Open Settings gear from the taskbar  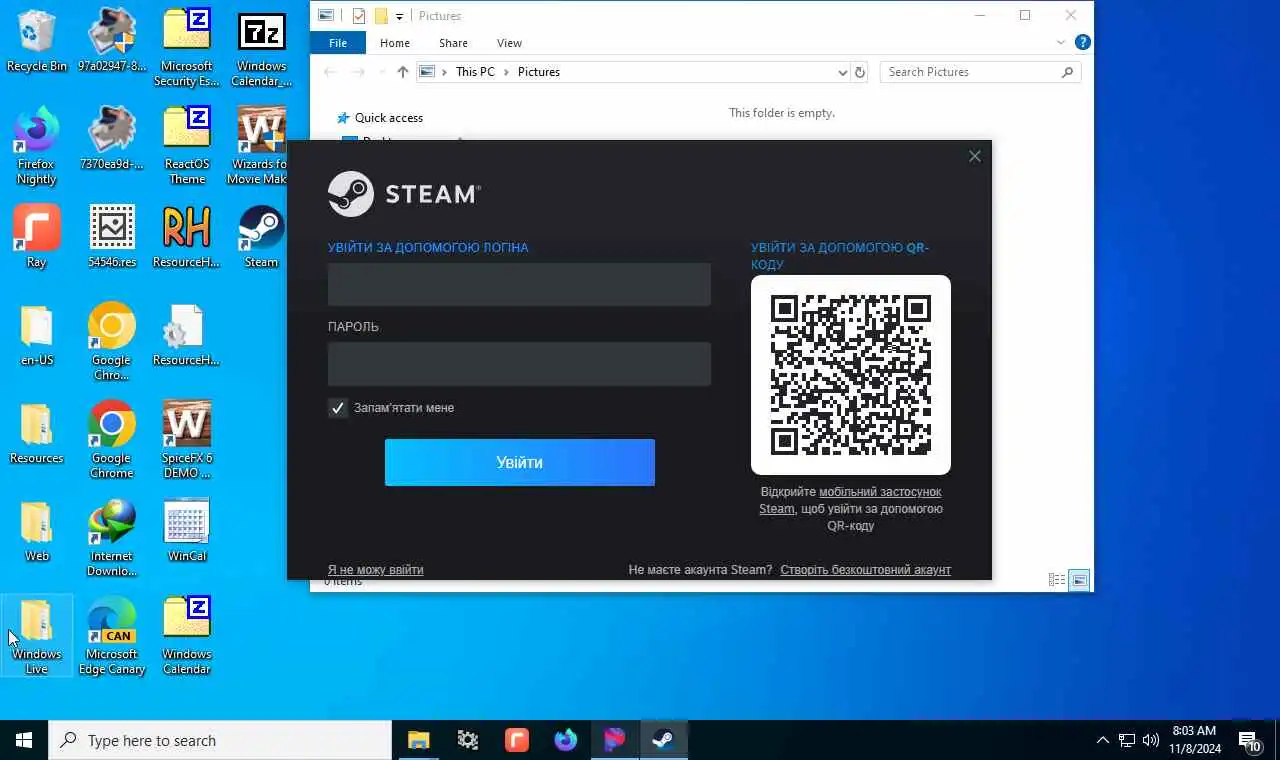[467, 740]
